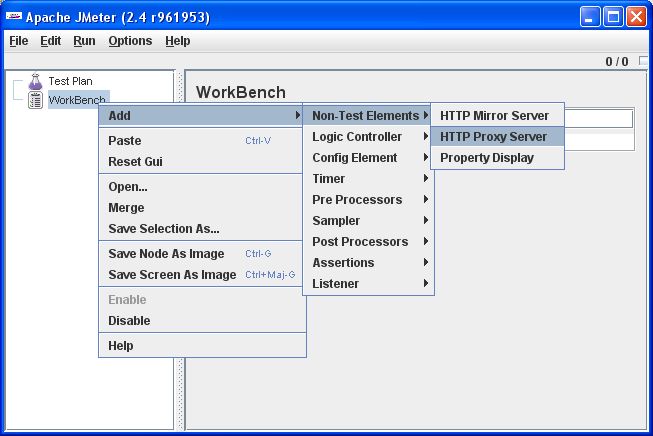Select Reset Gui menu entry
Image resolution: width=653 pixels, height=436 pixels.
point(135,162)
